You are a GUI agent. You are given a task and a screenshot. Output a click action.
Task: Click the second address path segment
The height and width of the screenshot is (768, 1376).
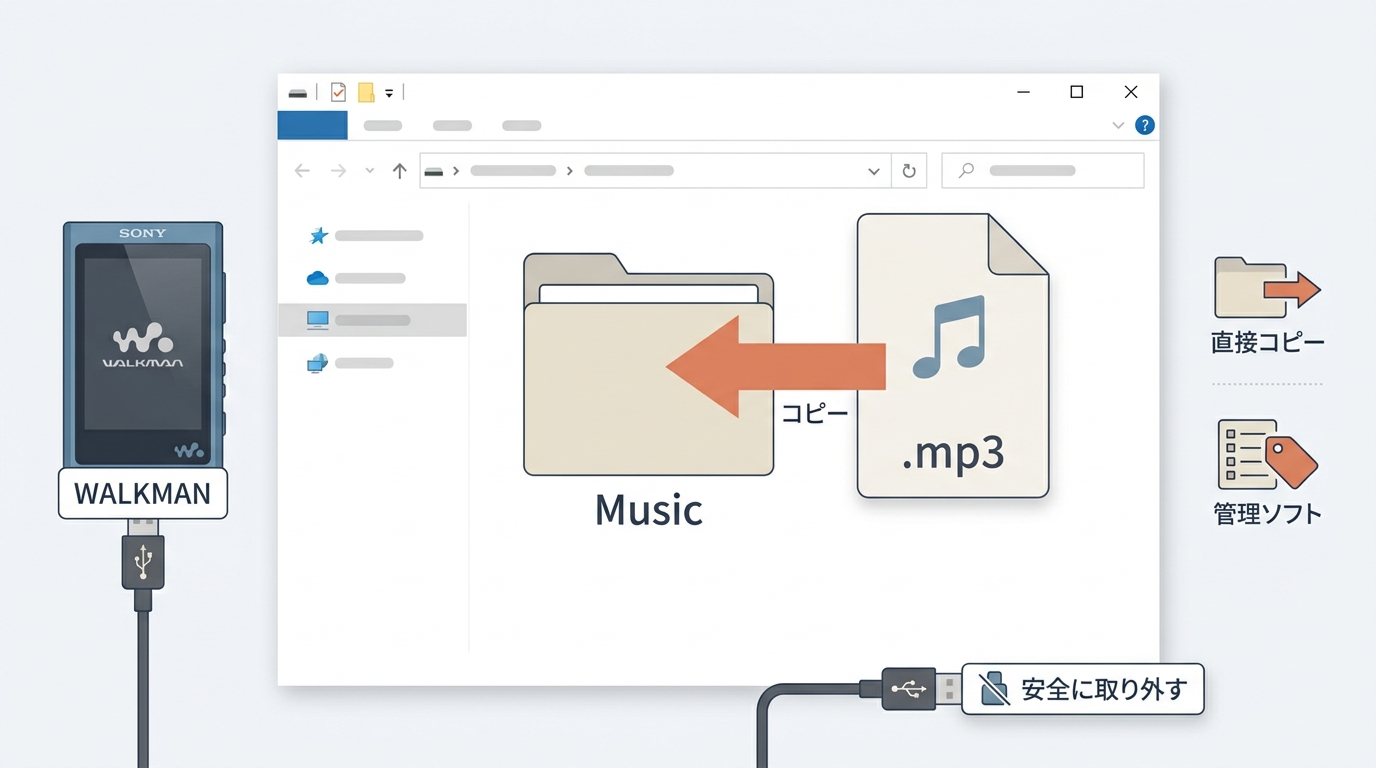pyautogui.click(x=629, y=171)
